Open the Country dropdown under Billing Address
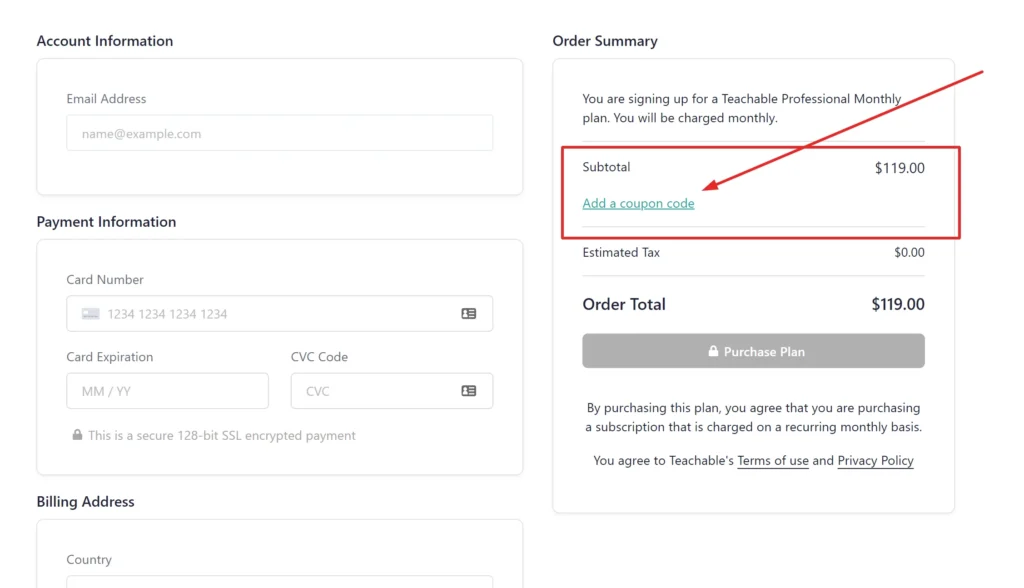The image size is (1024, 588). (278, 583)
